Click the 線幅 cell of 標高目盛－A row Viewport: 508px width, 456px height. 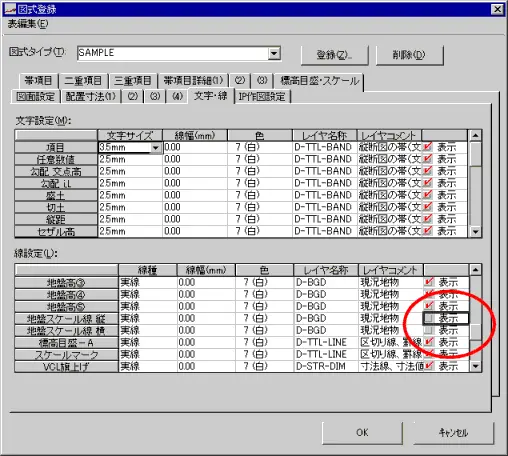(206, 342)
